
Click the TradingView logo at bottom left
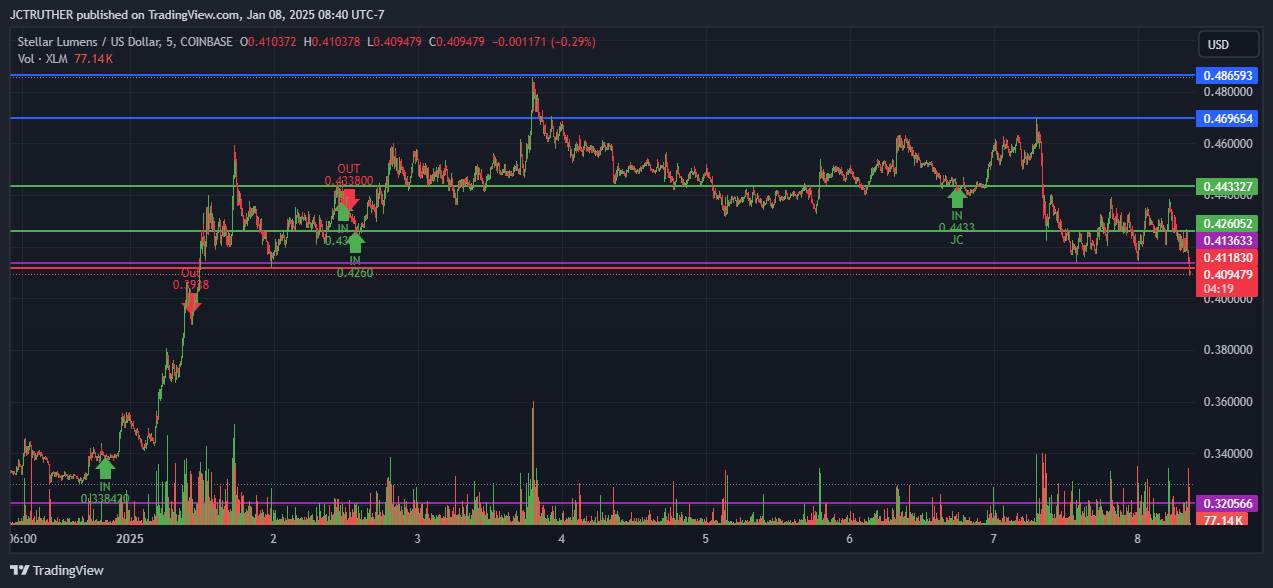(x=58, y=570)
